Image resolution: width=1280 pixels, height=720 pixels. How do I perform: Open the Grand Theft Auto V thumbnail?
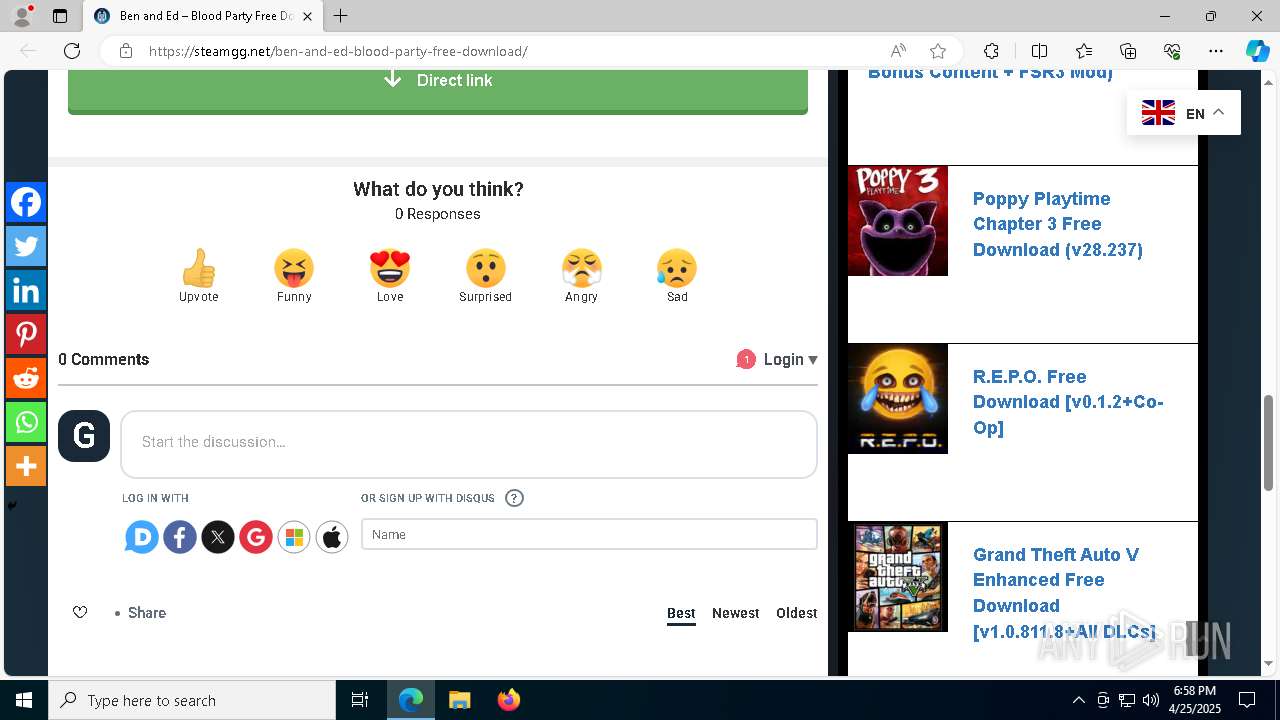pyautogui.click(x=898, y=577)
